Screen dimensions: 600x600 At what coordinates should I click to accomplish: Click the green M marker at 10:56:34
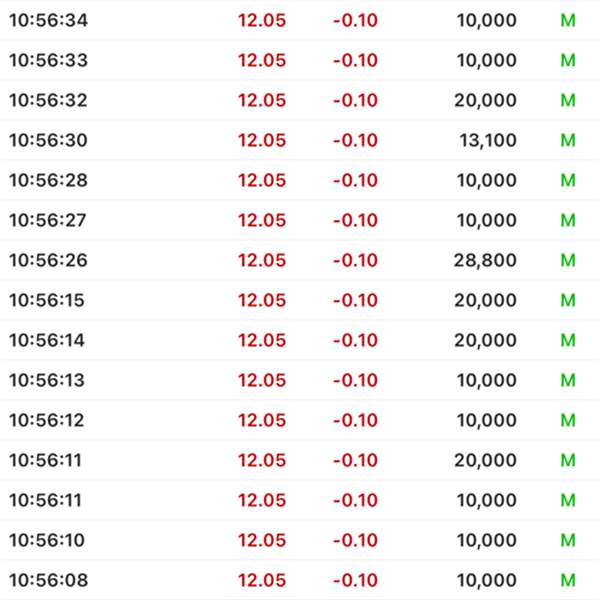pos(568,20)
